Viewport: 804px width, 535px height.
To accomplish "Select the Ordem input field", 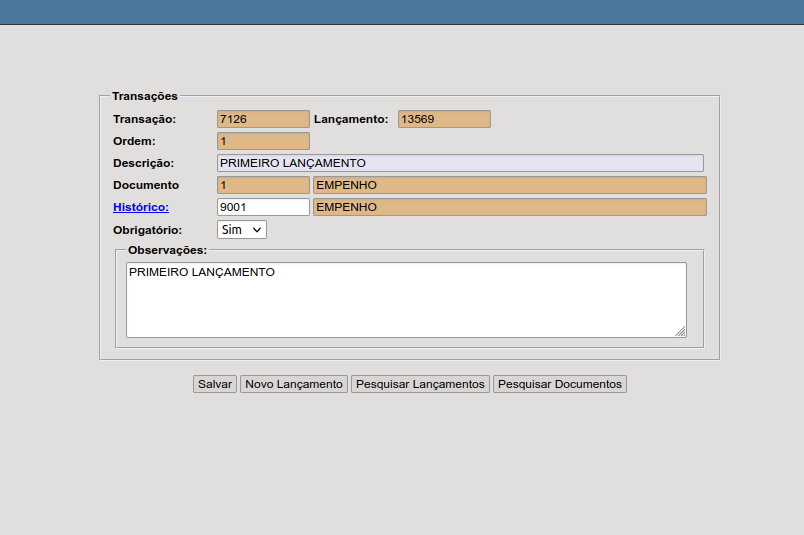I will 263,141.
